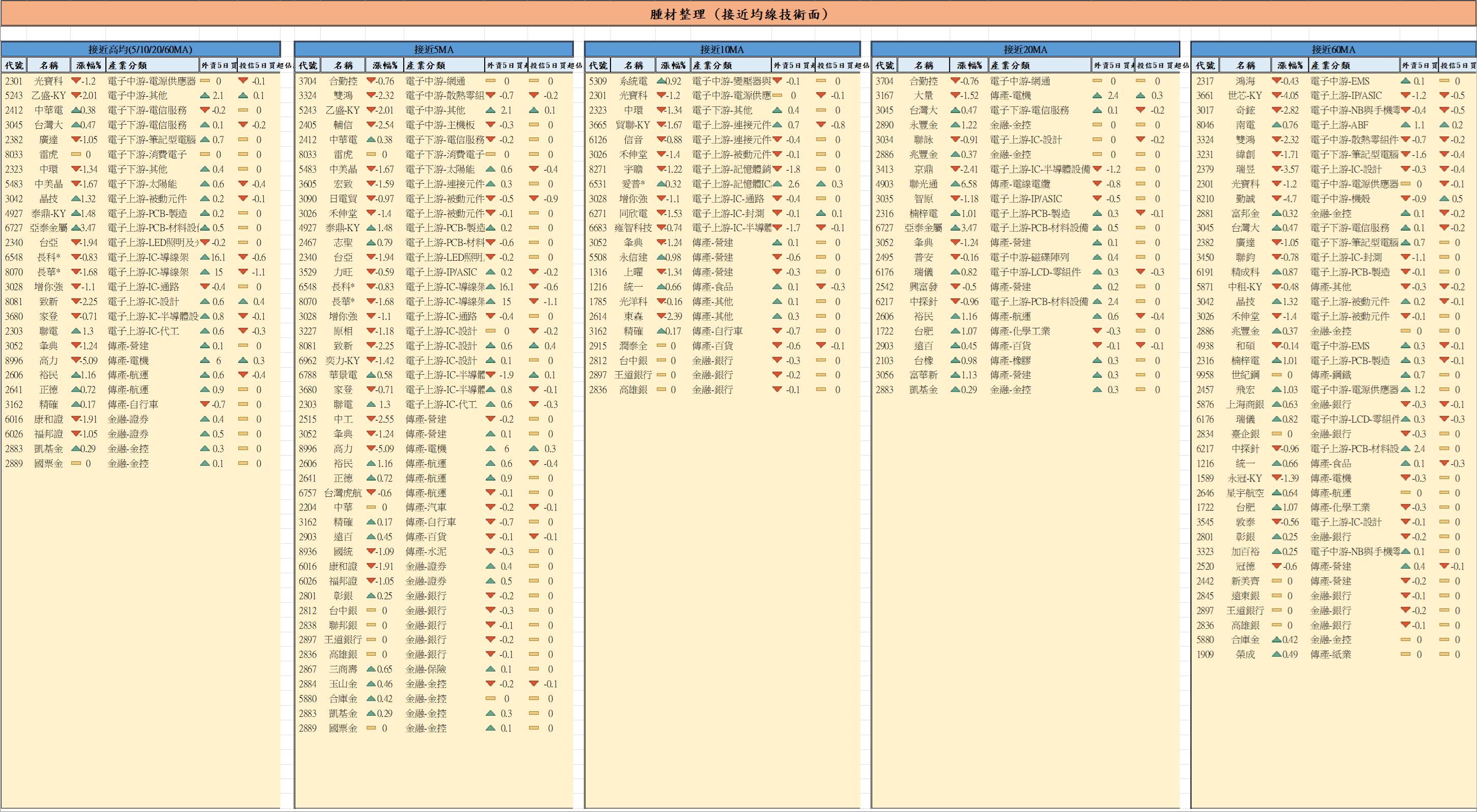The width and height of the screenshot is (1477, 812).
Task: Click the 腫材整理 title banner
Action: click(738, 14)
